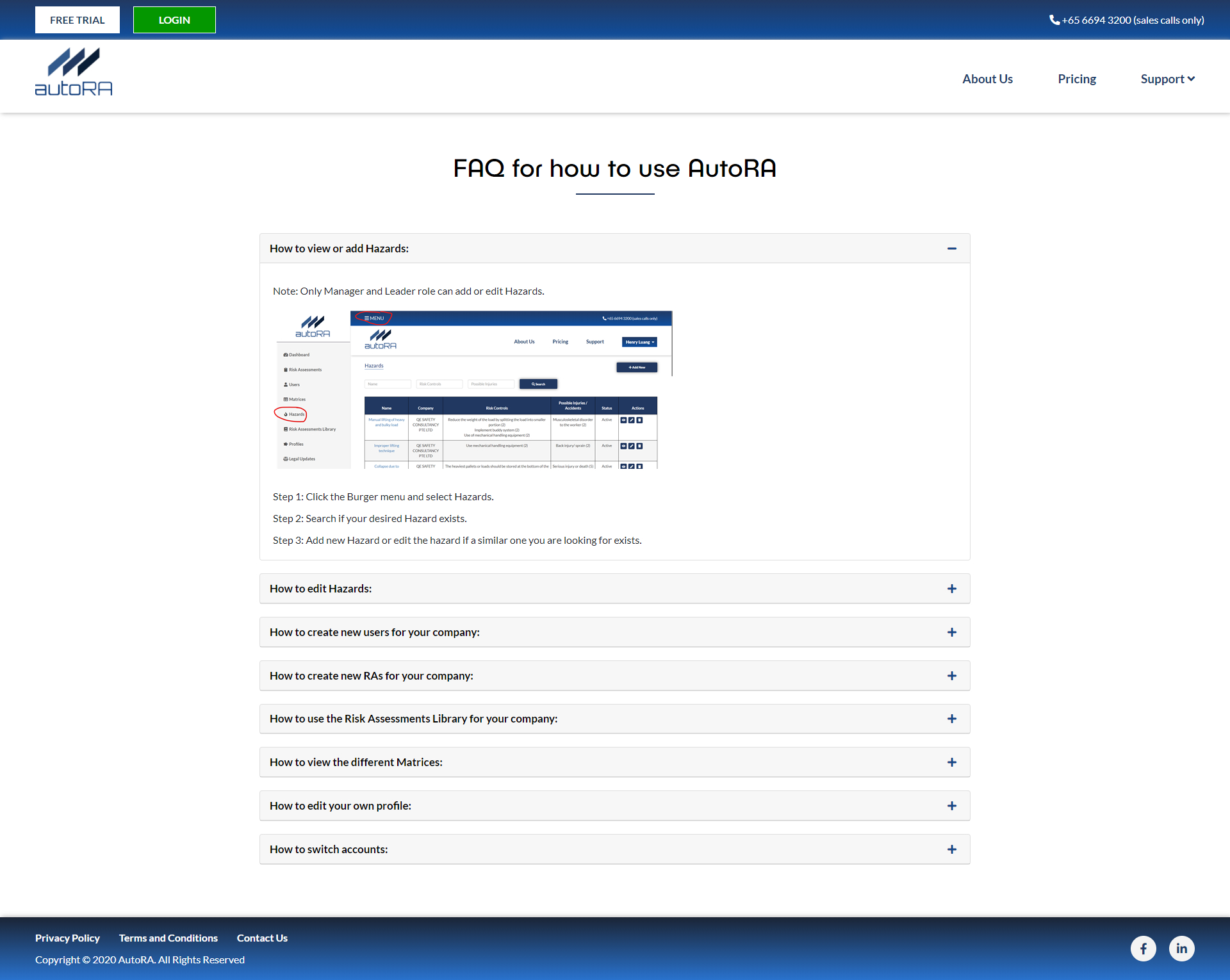The height and width of the screenshot is (980, 1230).
Task: Click the Hazards tutorial screenshot image
Action: (x=473, y=389)
